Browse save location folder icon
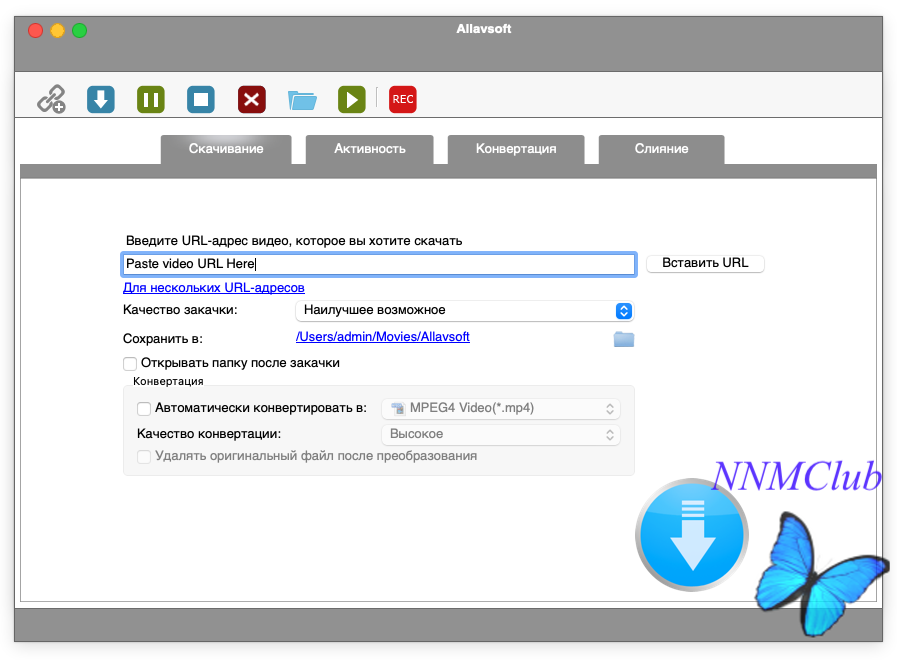 (624, 339)
